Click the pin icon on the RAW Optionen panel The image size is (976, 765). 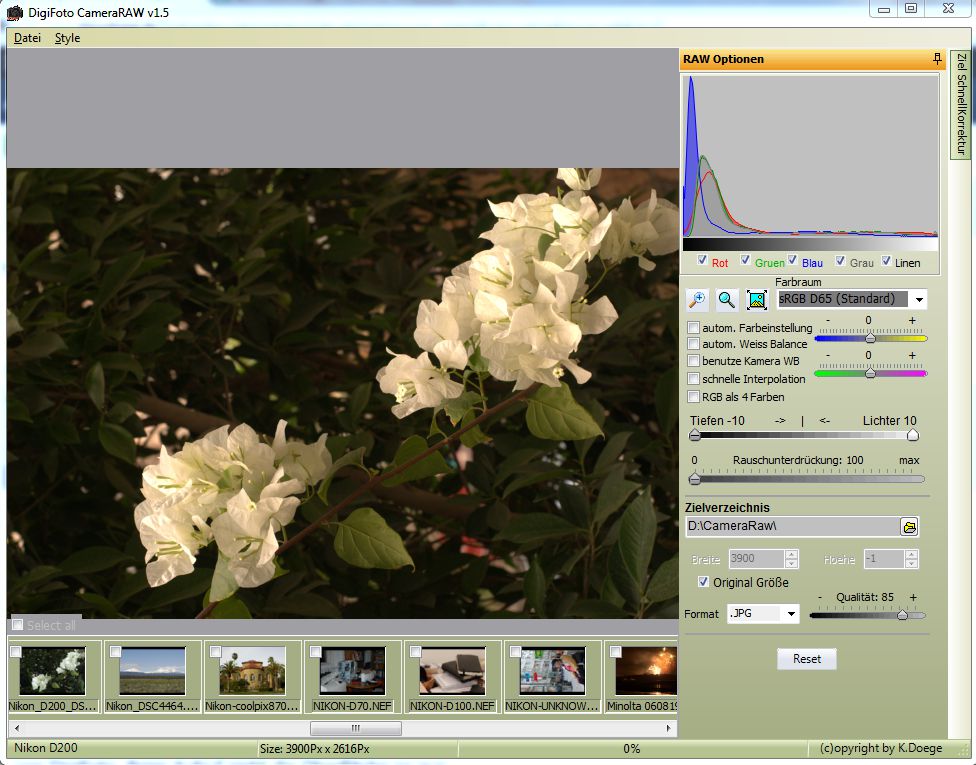[x=937, y=59]
